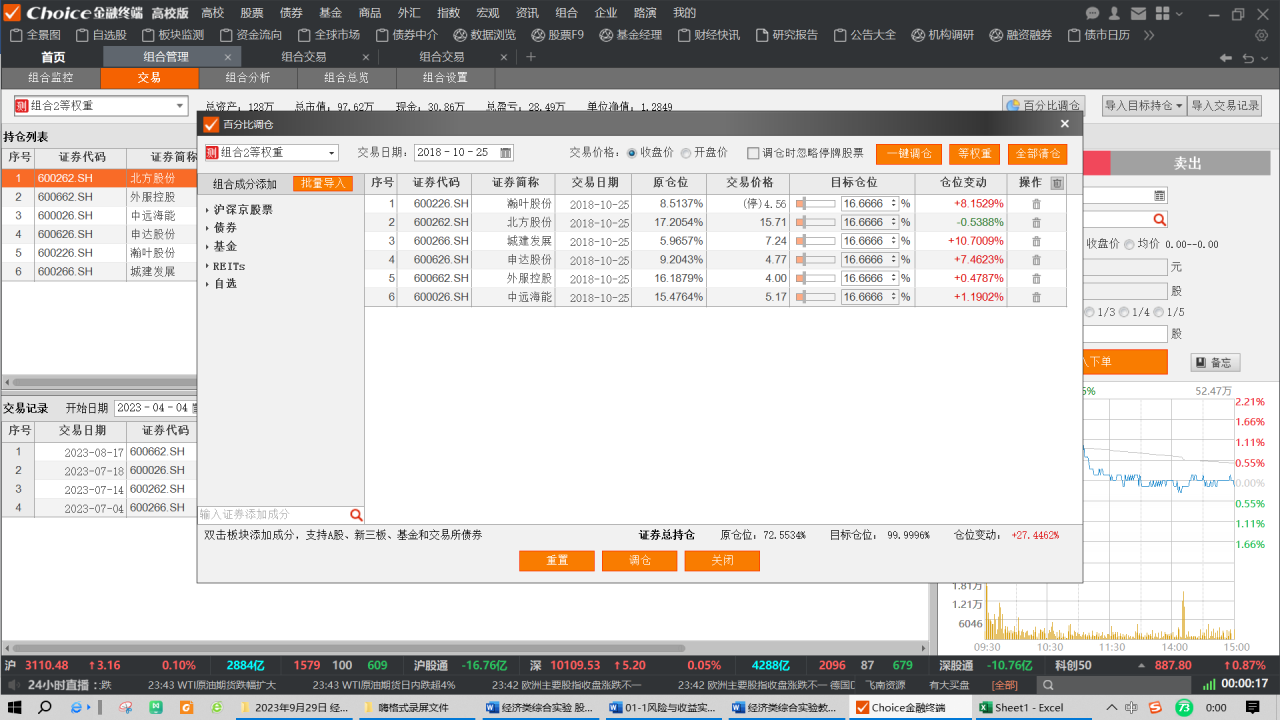Click the 等权重 button
Screen dimensions: 1280x720
[974, 154]
